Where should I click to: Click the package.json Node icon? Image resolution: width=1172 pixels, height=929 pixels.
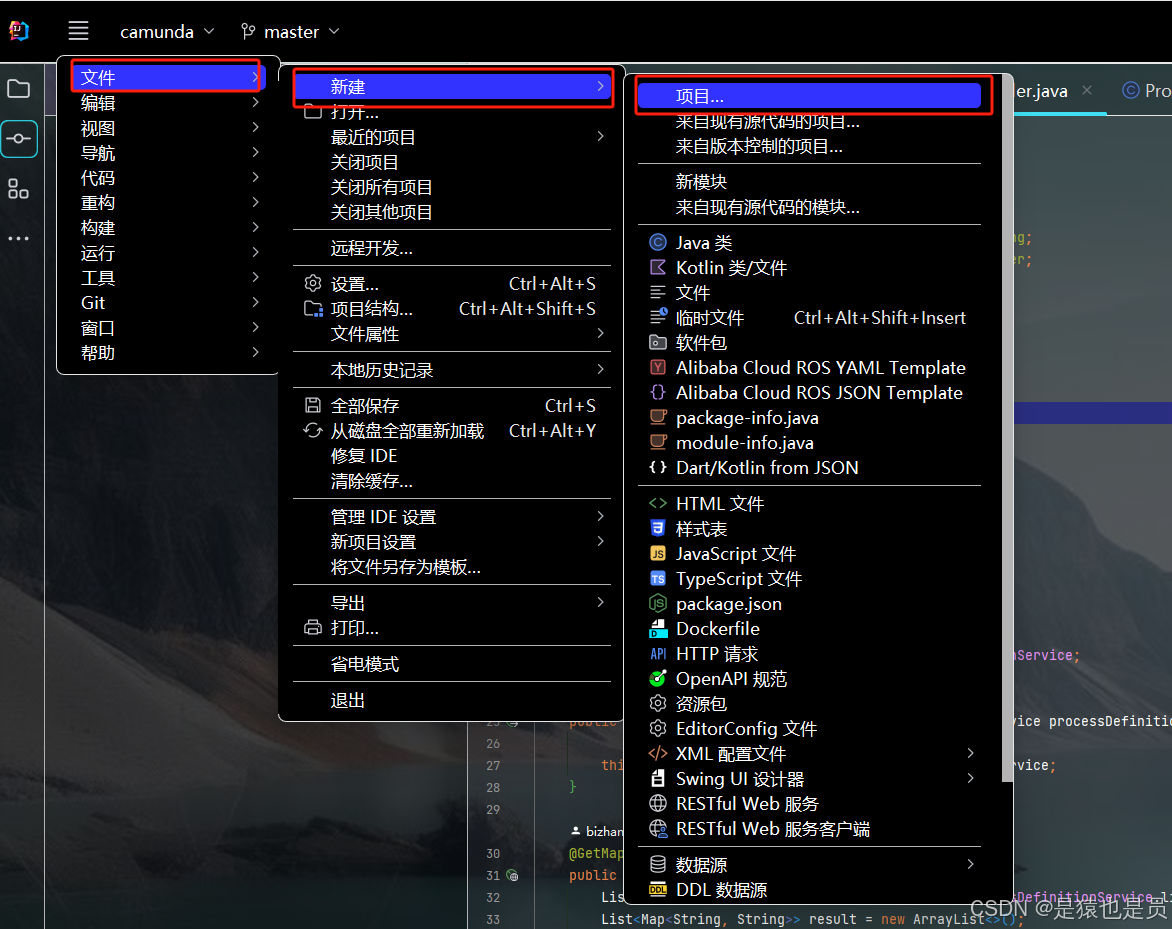click(x=658, y=603)
